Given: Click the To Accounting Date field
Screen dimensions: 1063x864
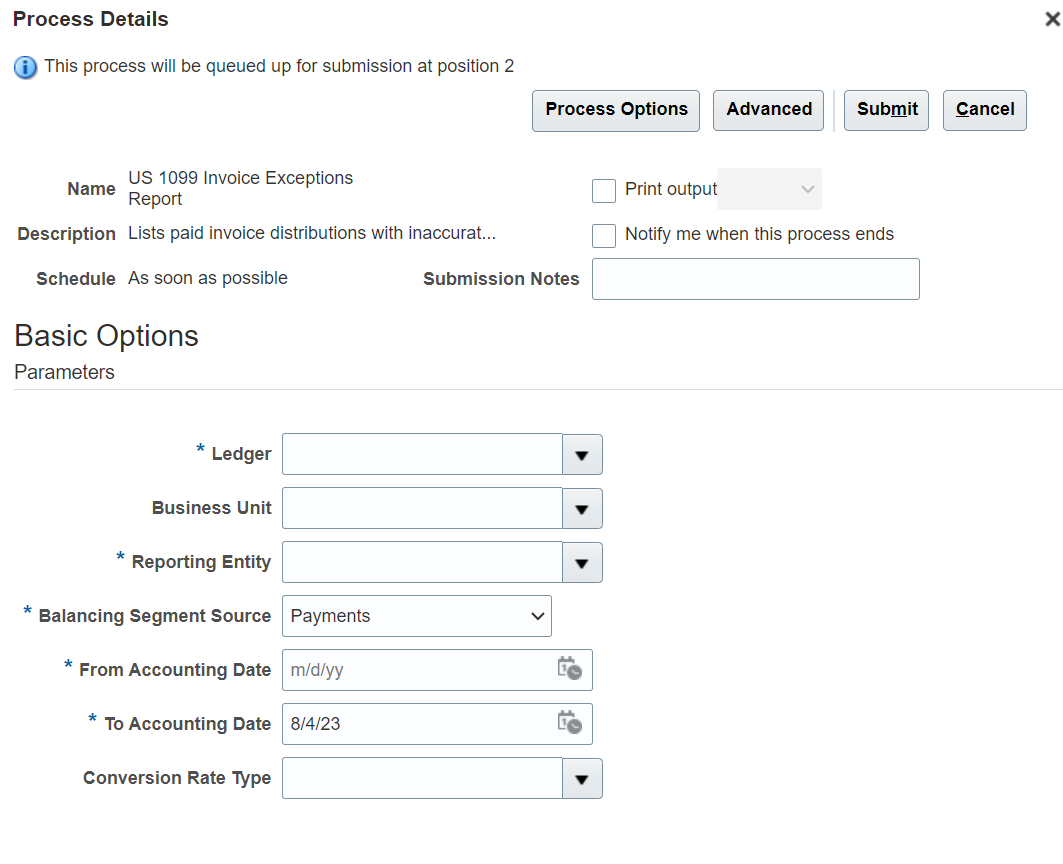Looking at the screenshot, I should (418, 724).
